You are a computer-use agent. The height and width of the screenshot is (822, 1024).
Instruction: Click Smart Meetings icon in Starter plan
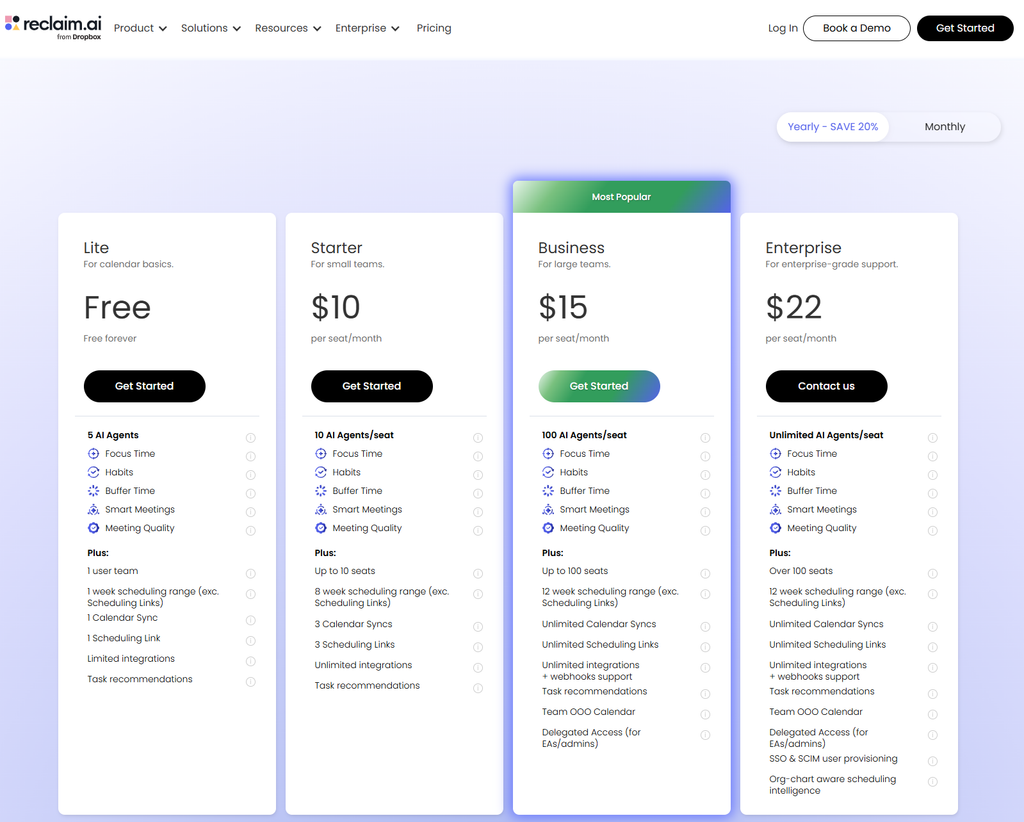coord(321,509)
